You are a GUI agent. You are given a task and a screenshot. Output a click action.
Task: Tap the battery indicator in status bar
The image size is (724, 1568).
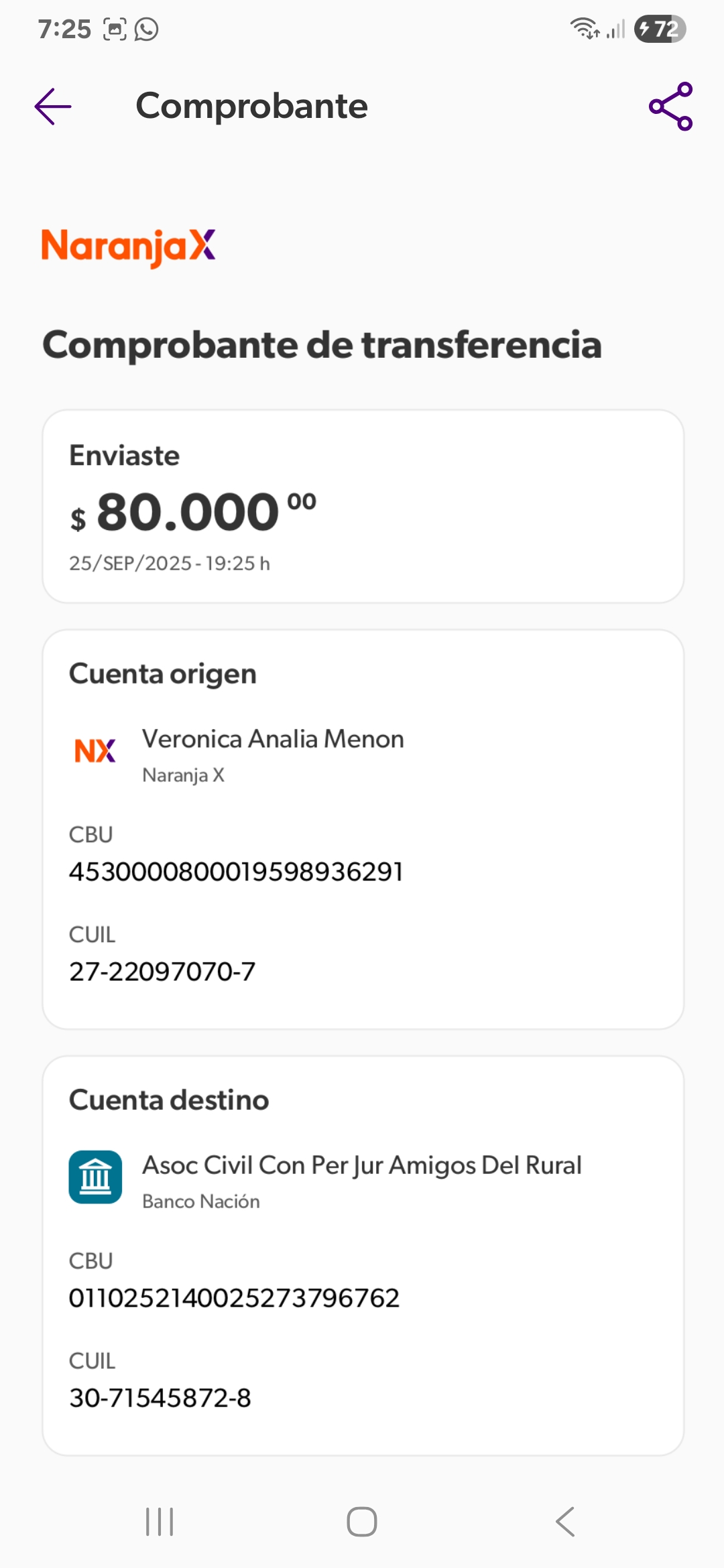click(660, 29)
